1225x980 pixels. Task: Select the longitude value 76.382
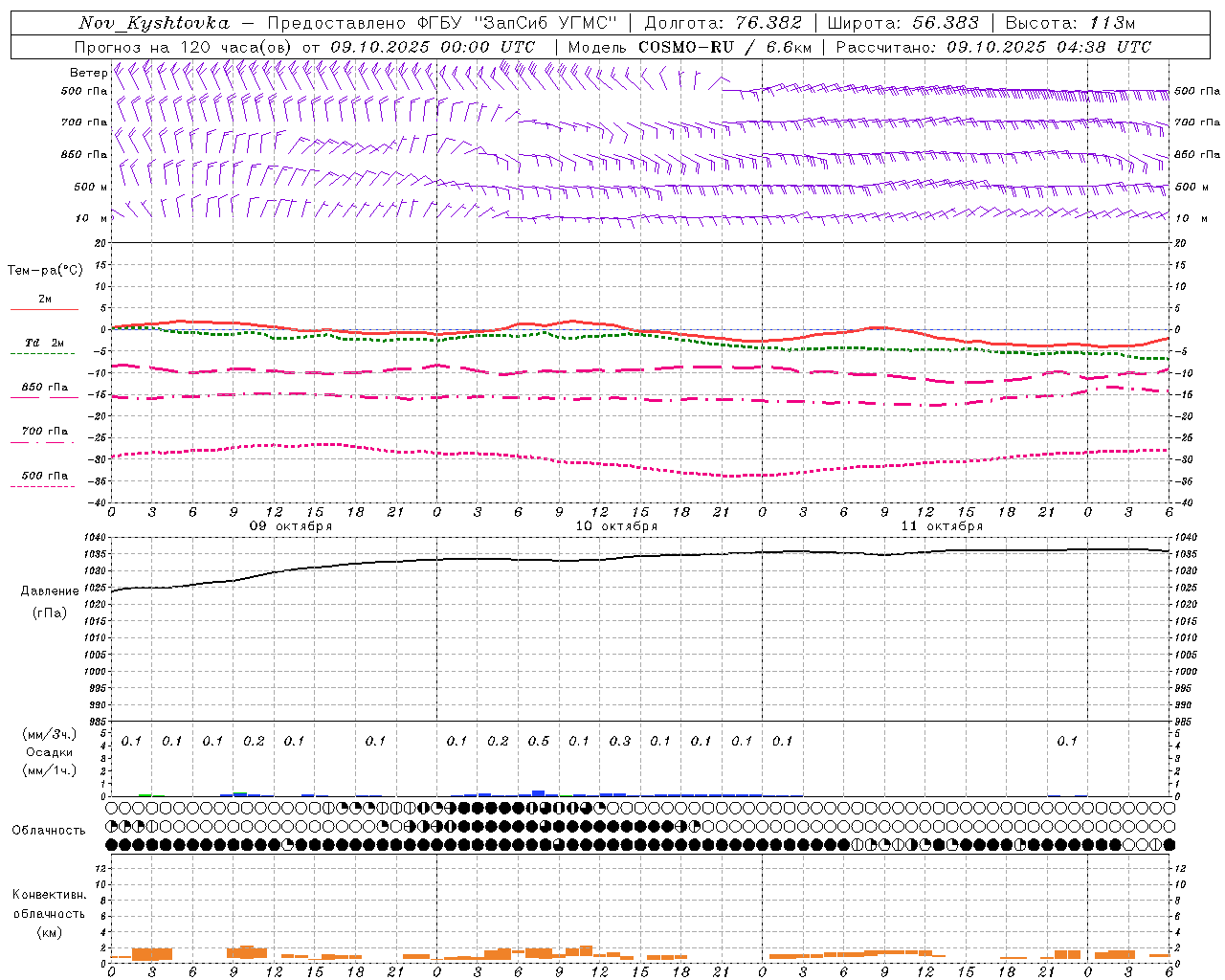[768, 23]
